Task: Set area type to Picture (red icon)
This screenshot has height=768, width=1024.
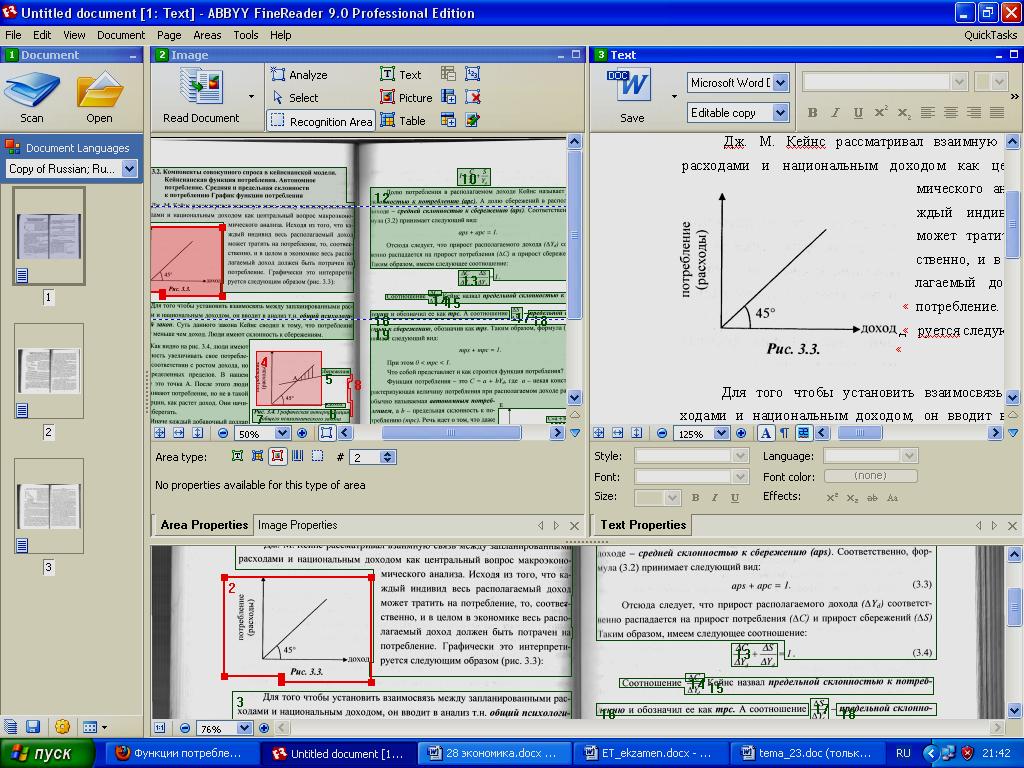Action: pyautogui.click(x=278, y=456)
